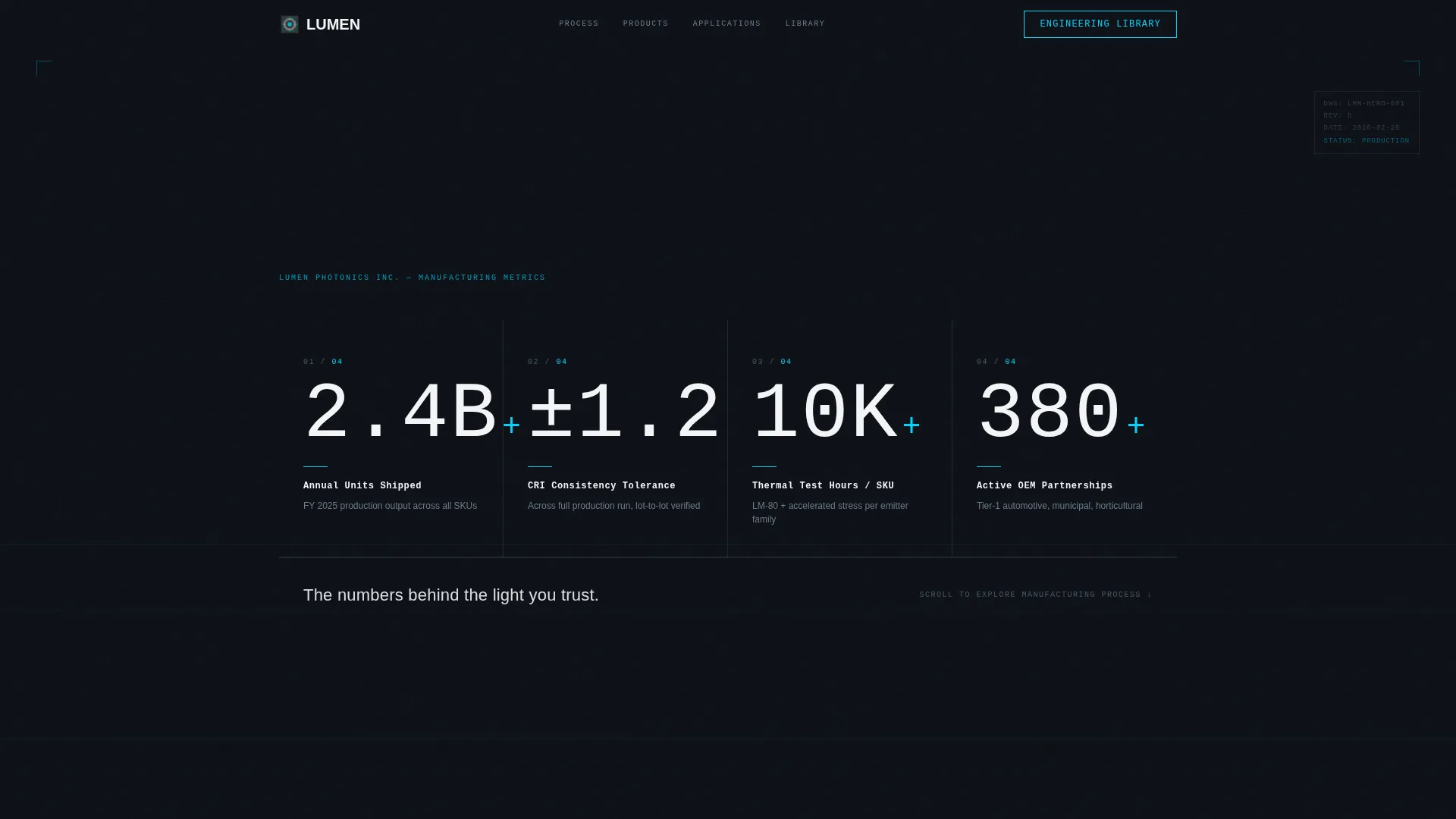Click 'FY 2025 production output across all SKUs'
The width and height of the screenshot is (1456, 819).
tap(390, 506)
